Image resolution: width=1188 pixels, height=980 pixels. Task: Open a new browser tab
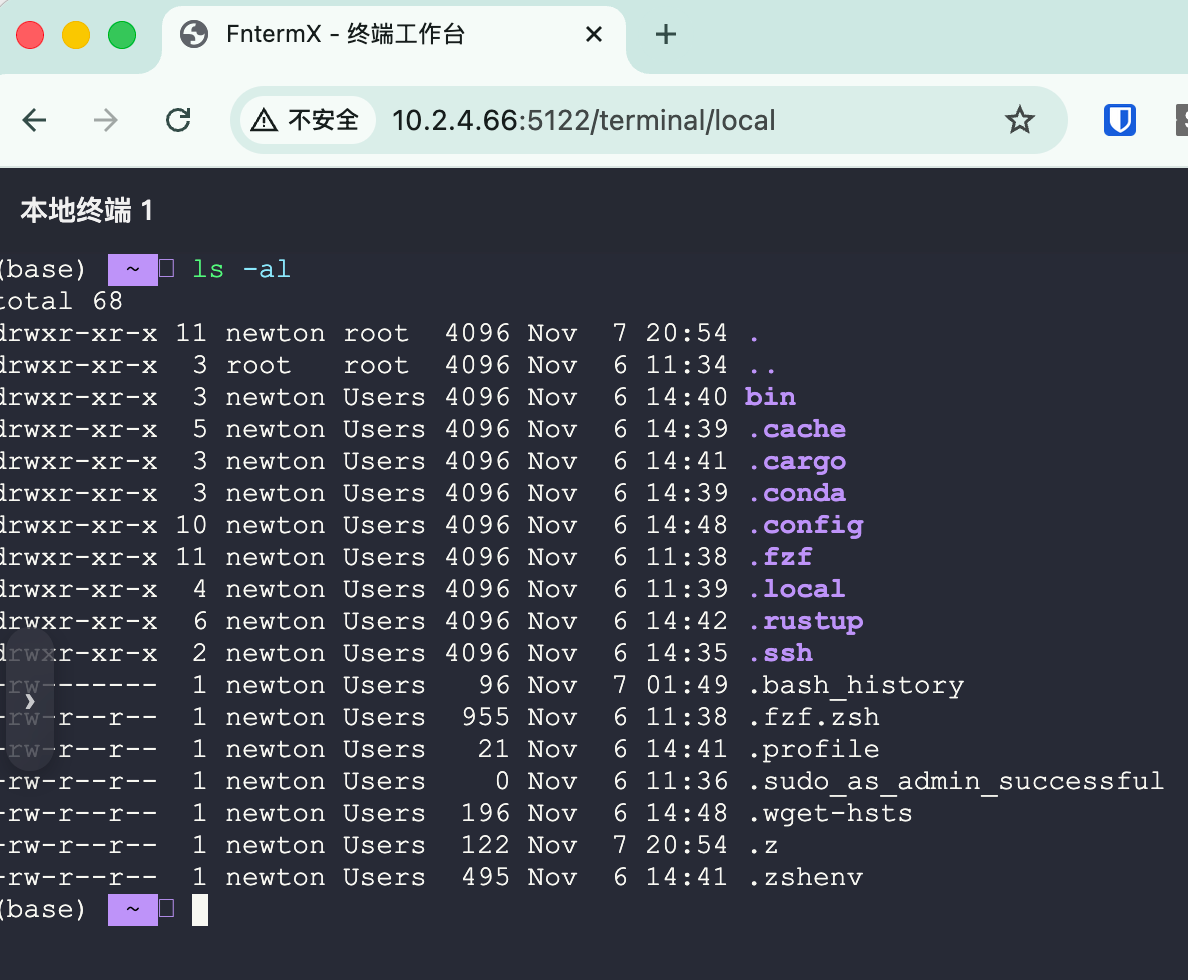point(664,34)
